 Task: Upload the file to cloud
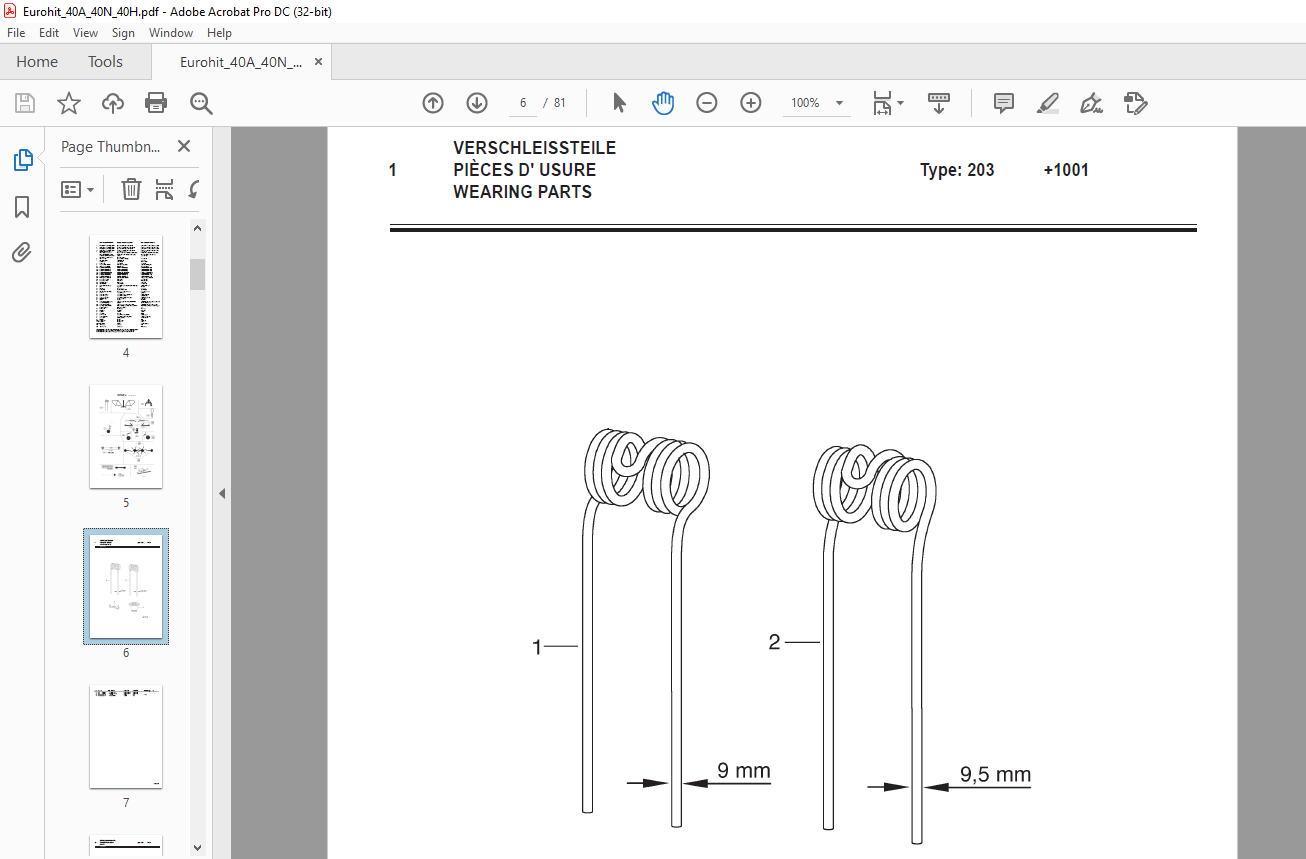pyautogui.click(x=113, y=103)
